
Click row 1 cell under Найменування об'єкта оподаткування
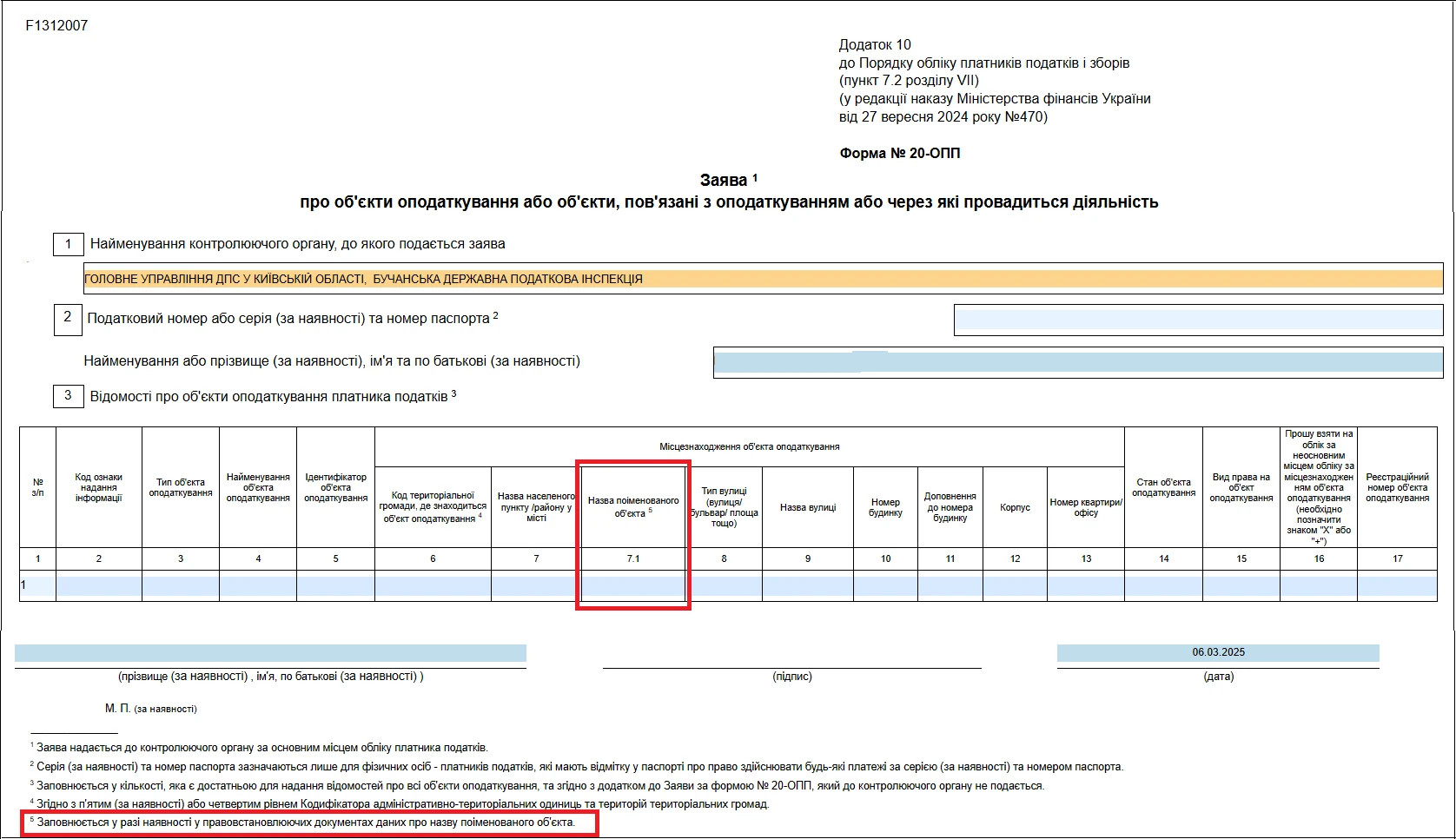[x=258, y=586]
